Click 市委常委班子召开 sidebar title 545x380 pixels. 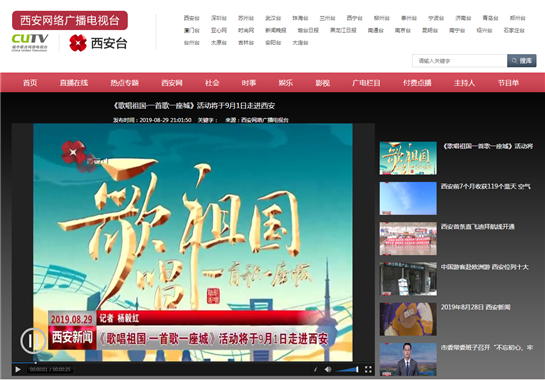tap(487, 347)
